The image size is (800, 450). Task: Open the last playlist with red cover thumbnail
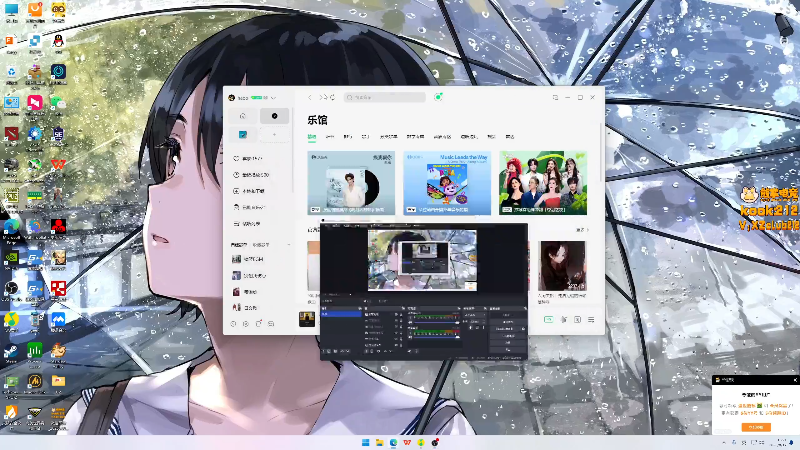tap(236, 307)
